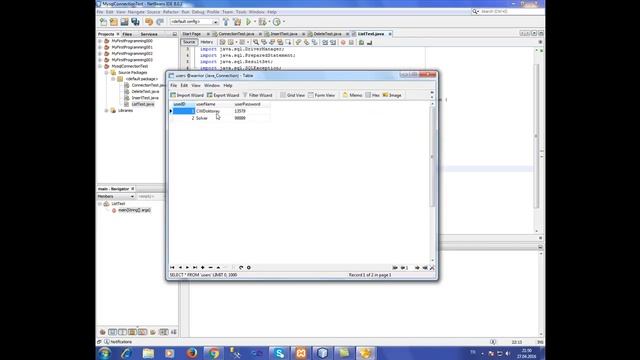This screenshot has width=640, height=360.
Task: Click the History view button in editor
Action: click(x=207, y=42)
